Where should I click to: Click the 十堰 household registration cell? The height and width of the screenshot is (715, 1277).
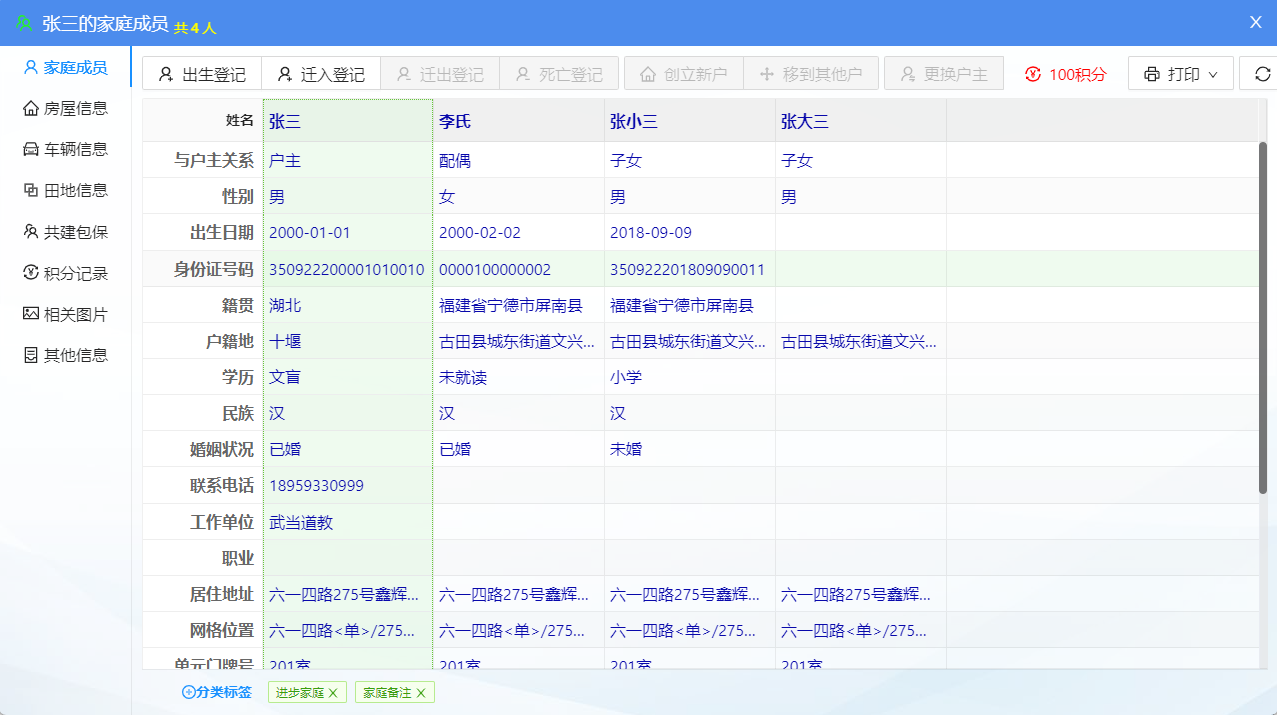pyautogui.click(x=348, y=341)
